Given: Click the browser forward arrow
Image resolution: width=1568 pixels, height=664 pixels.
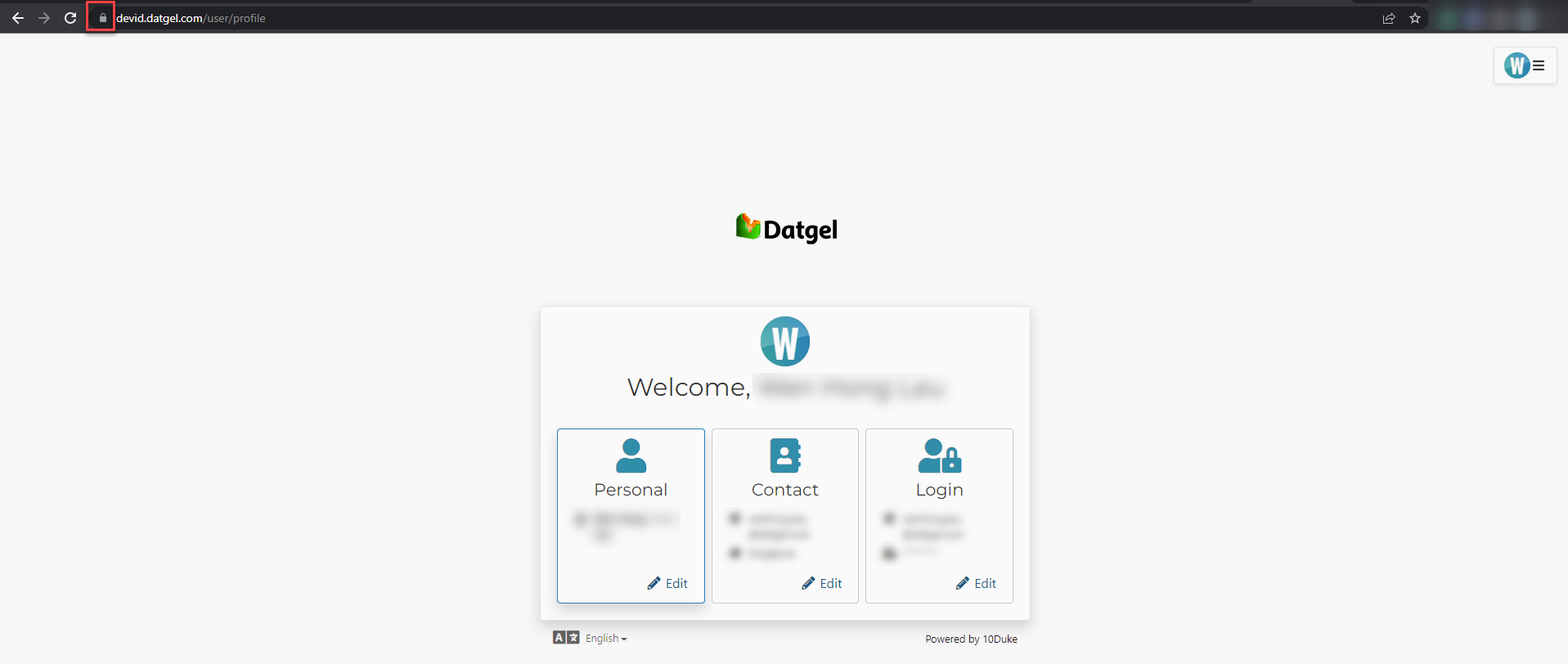Looking at the screenshot, I should coord(44,18).
